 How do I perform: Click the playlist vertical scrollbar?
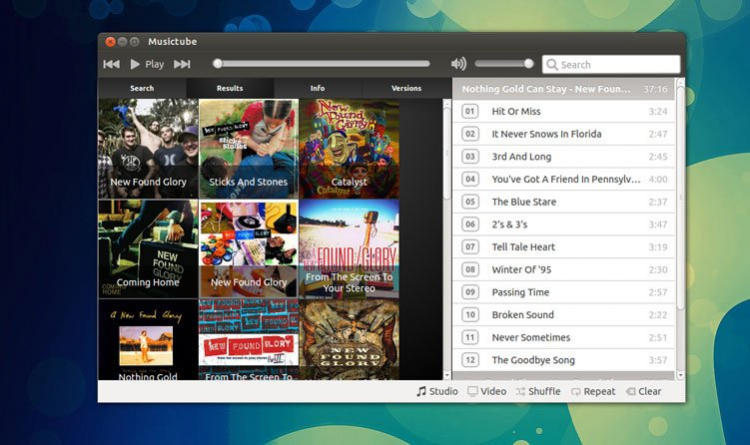click(x=680, y=197)
